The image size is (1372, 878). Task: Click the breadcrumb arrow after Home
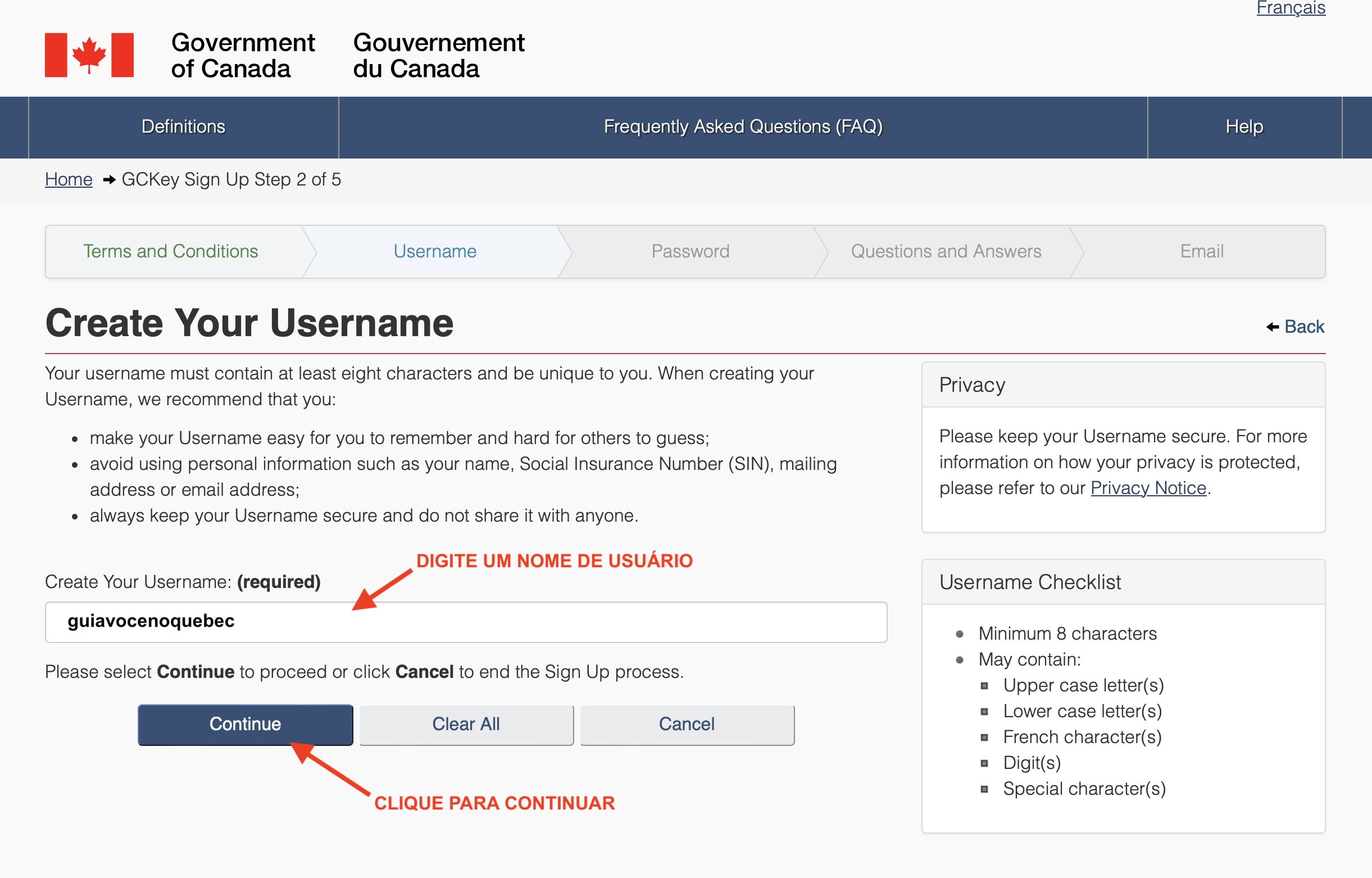tap(109, 180)
